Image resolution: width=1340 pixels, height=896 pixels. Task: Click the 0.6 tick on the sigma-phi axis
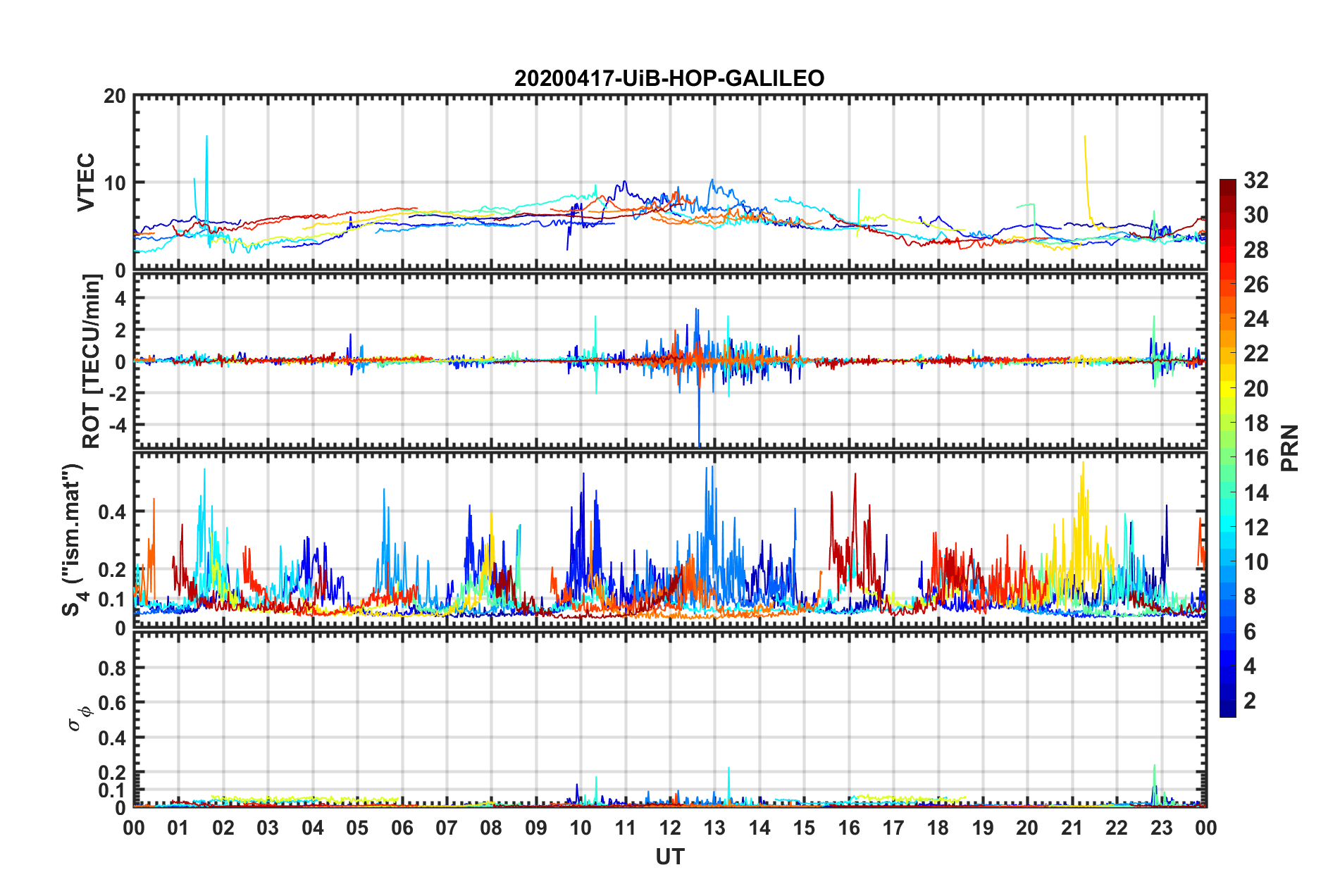pyautogui.click(x=113, y=703)
